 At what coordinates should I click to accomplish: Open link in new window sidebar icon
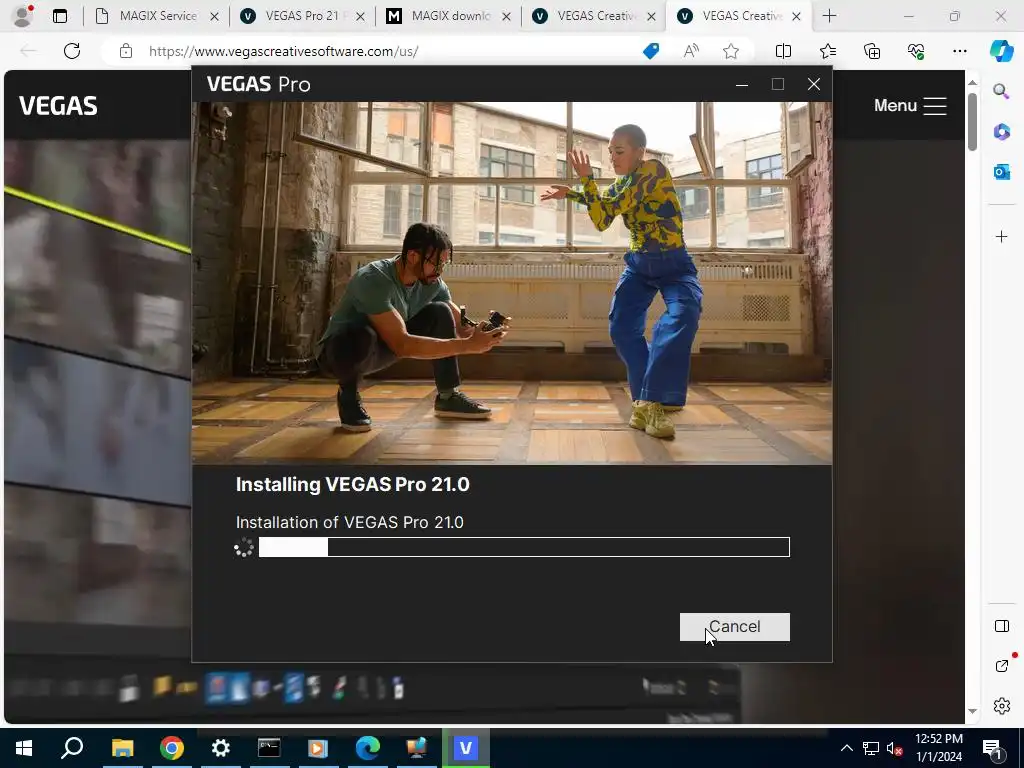[1001, 665]
